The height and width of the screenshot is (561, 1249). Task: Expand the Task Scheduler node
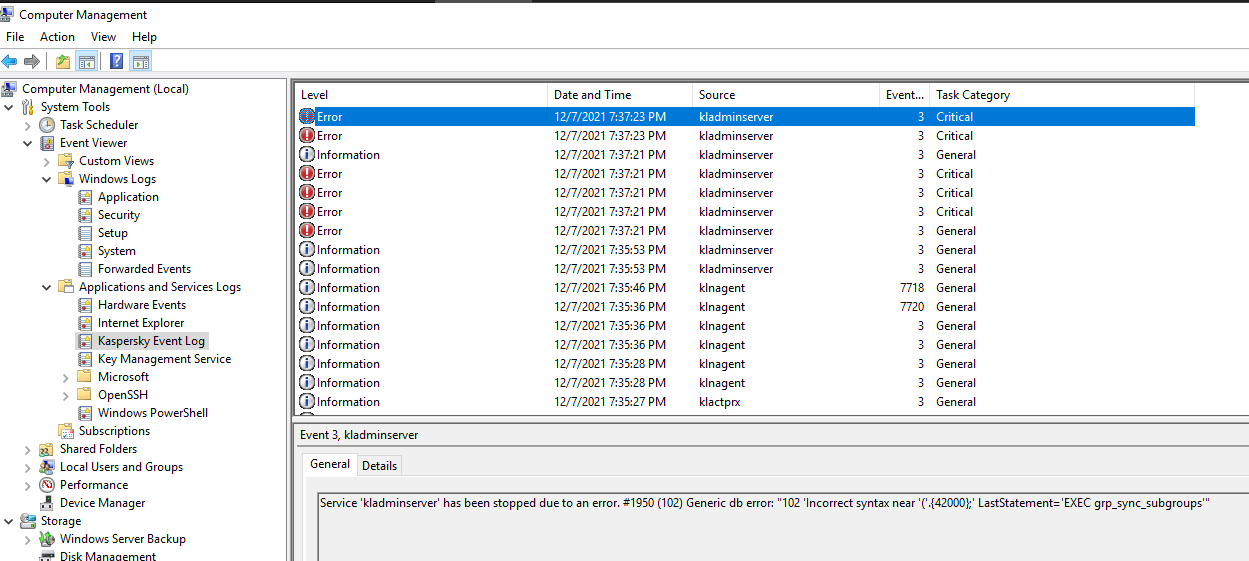(28, 125)
